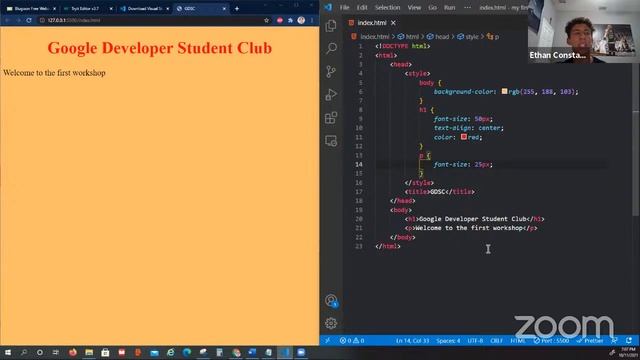Open the File menu in VS Code

click(344, 7)
